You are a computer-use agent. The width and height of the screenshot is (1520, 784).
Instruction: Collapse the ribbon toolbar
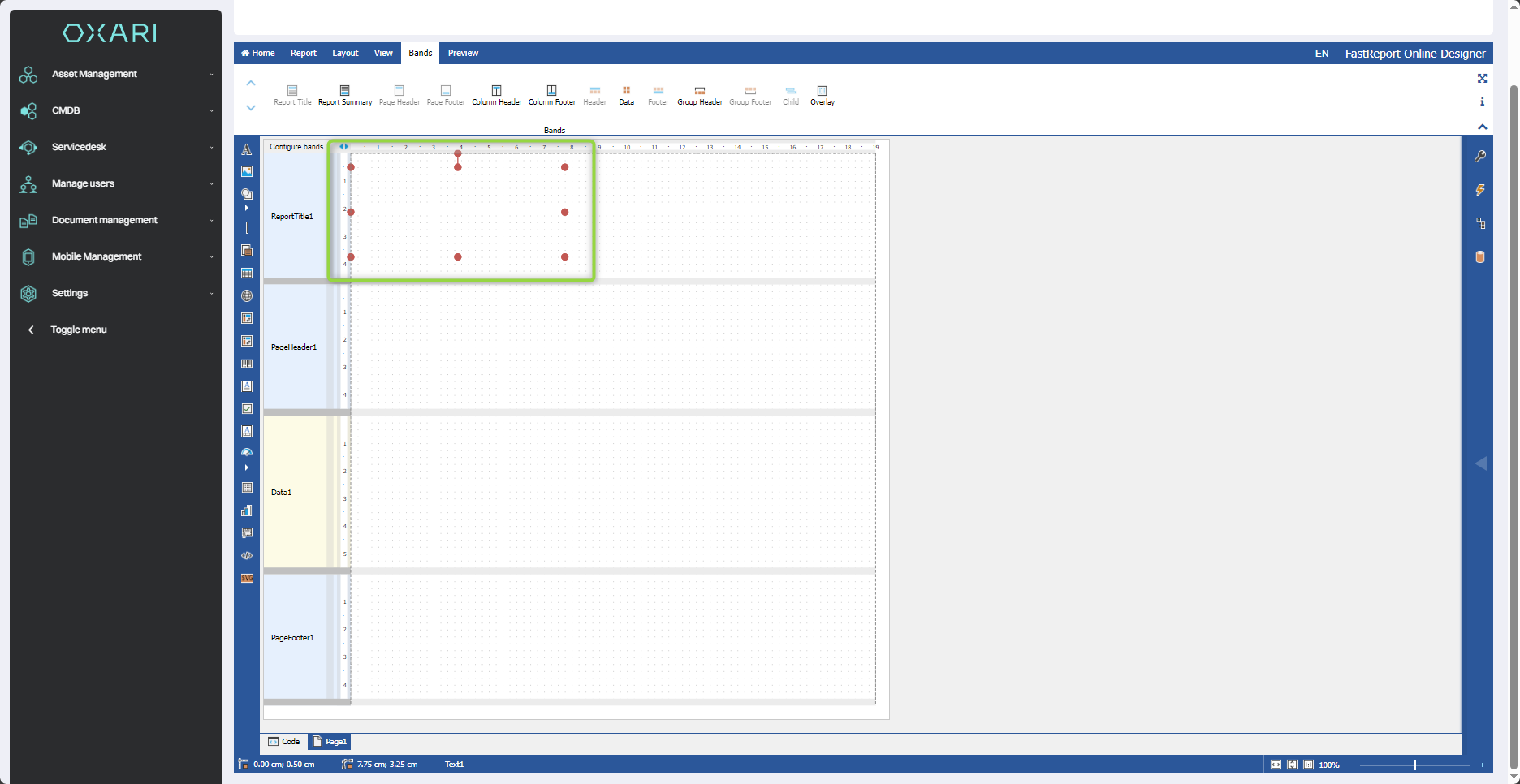pos(1482,127)
